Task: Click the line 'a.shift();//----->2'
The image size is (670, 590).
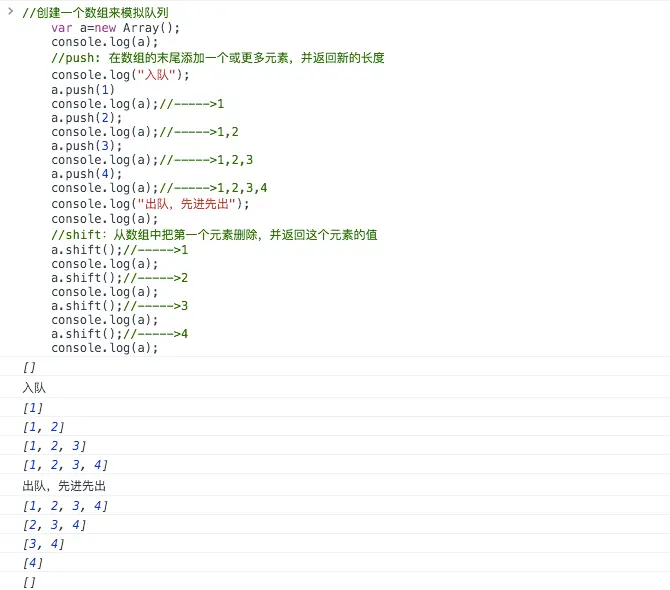Action: tap(120, 278)
